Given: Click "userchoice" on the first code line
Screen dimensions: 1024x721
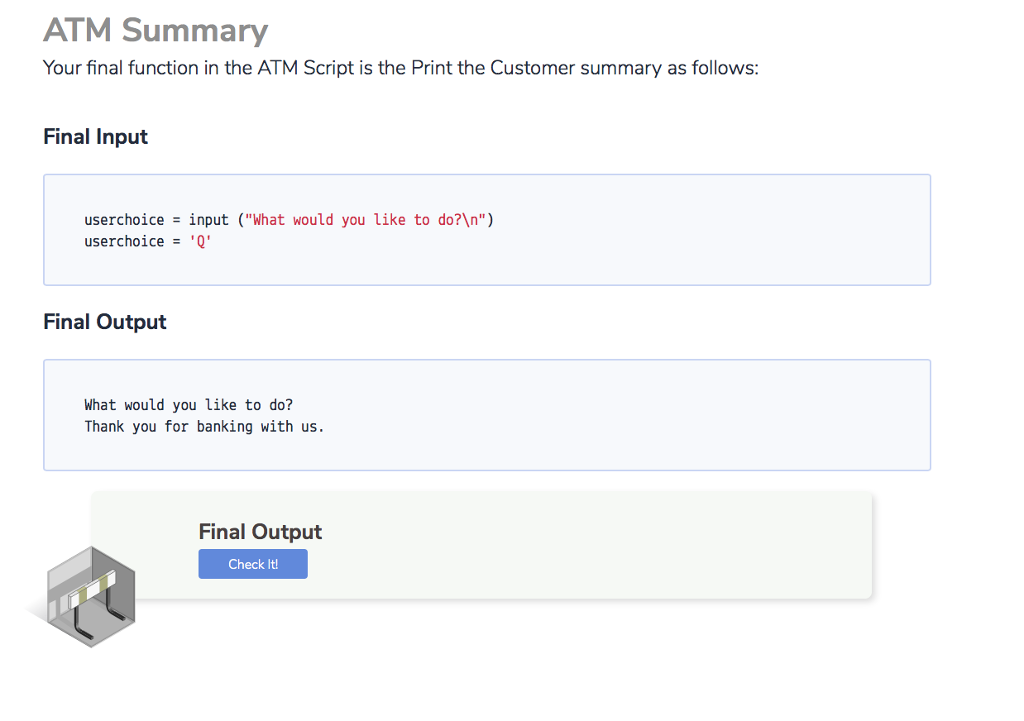Looking at the screenshot, I should (x=124, y=220).
